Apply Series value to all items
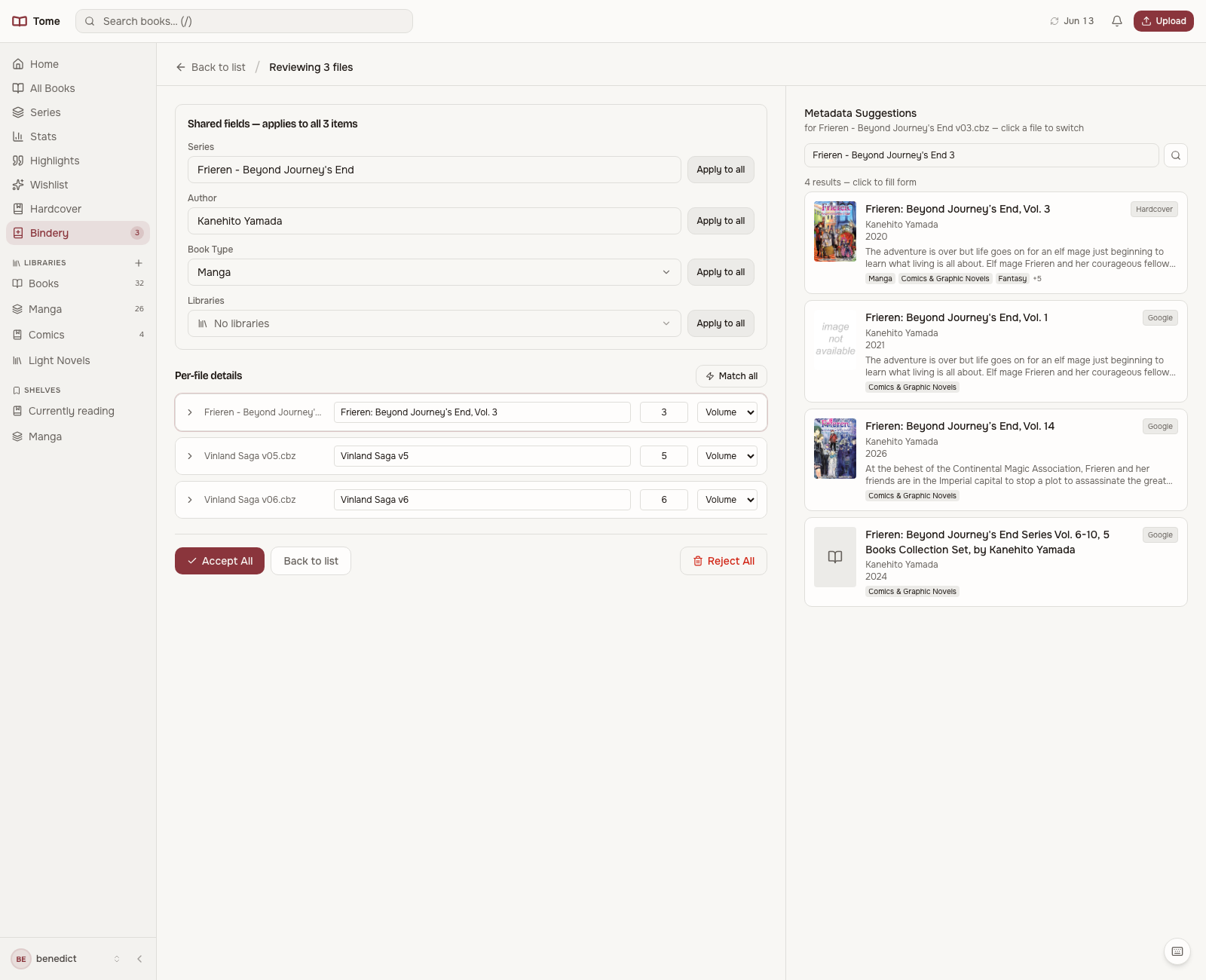The image size is (1206, 980). click(721, 170)
